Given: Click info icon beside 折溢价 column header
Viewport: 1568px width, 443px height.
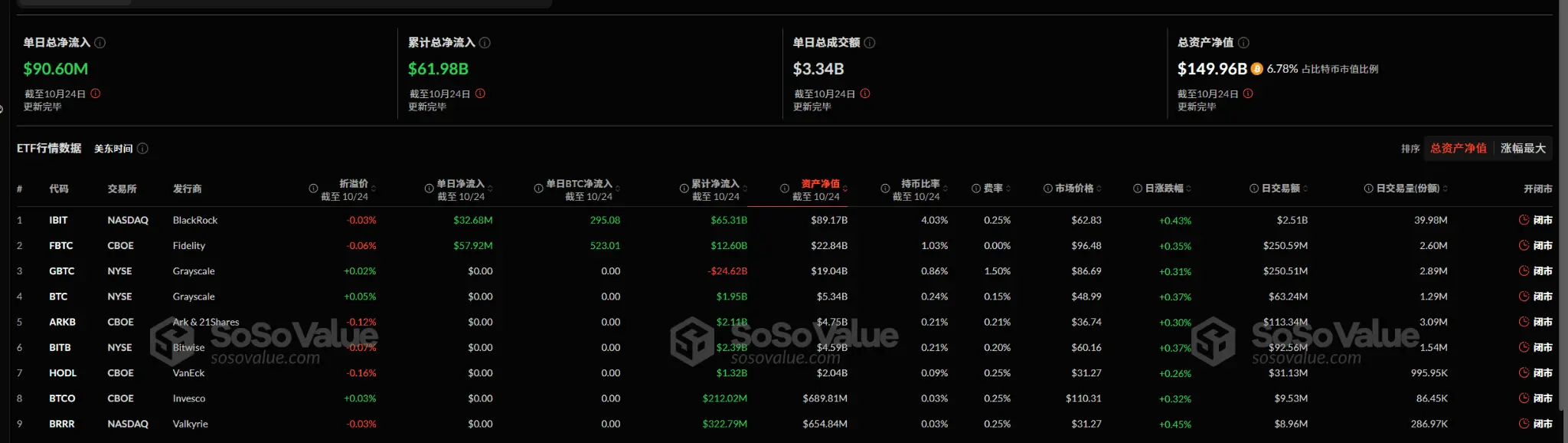Looking at the screenshot, I should 313,189.
